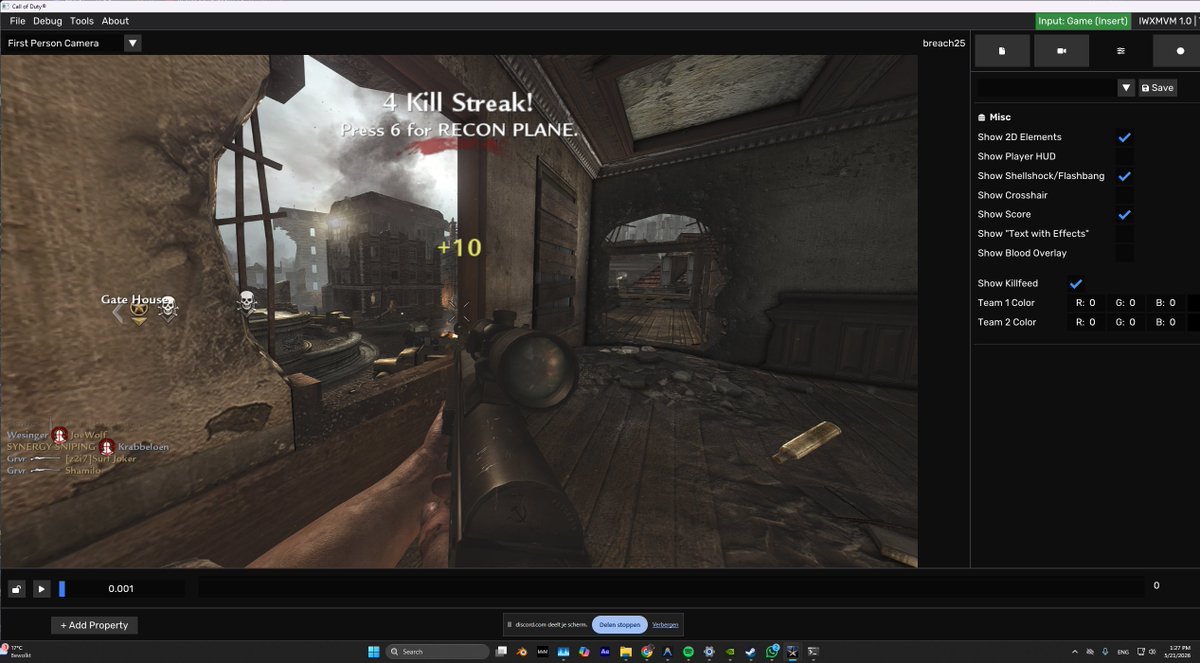This screenshot has height=663, width=1200.
Task: Click the Save preset button
Action: (1157, 88)
